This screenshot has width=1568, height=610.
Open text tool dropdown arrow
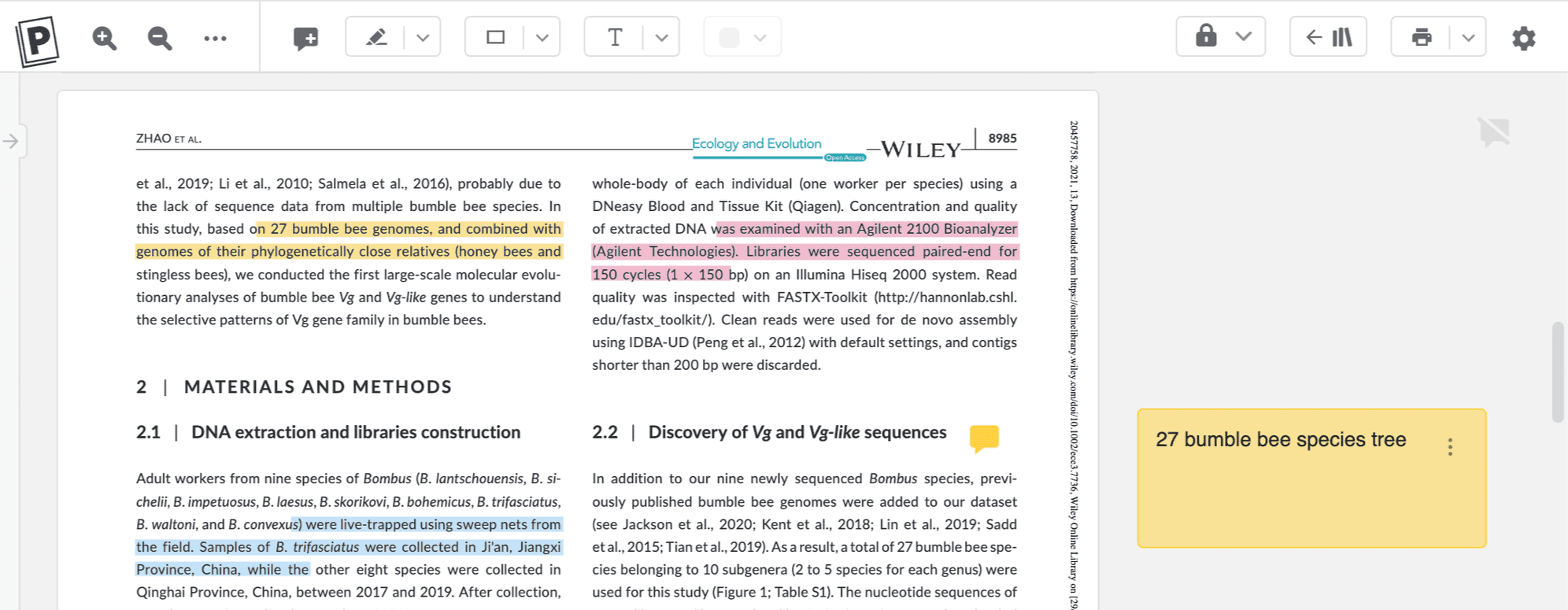coord(662,38)
